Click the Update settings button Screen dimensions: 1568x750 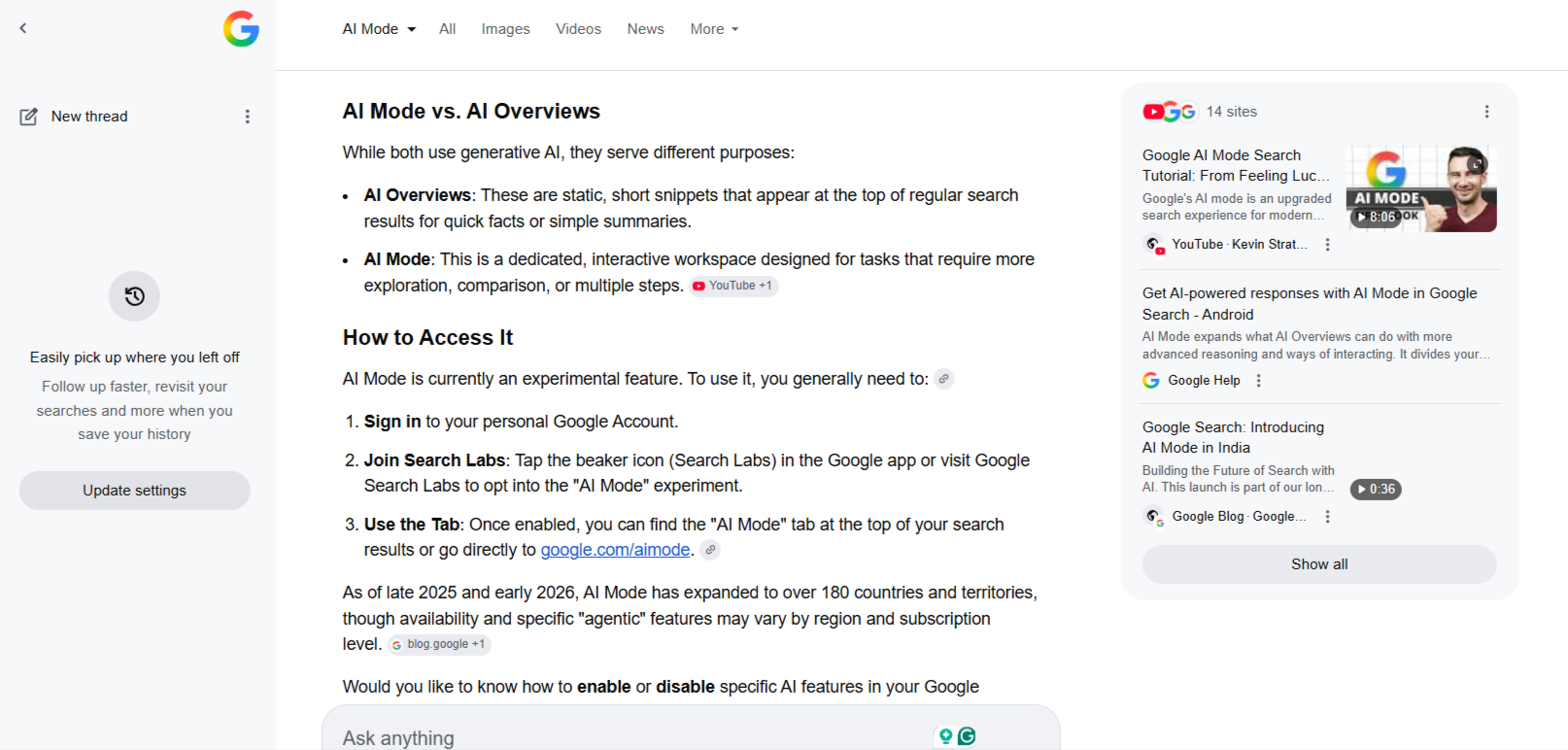click(135, 491)
